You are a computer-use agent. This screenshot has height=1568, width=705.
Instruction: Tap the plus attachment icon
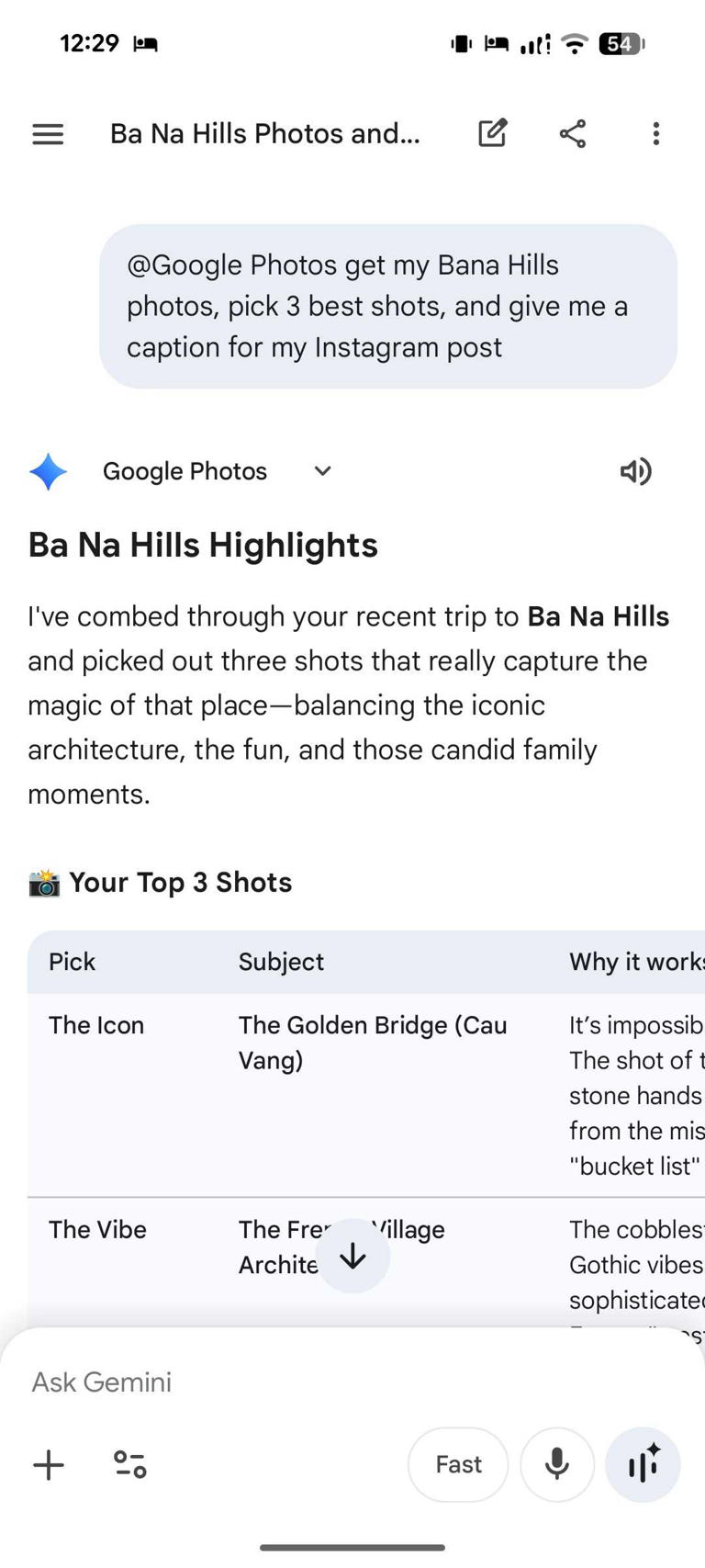coord(49,1464)
